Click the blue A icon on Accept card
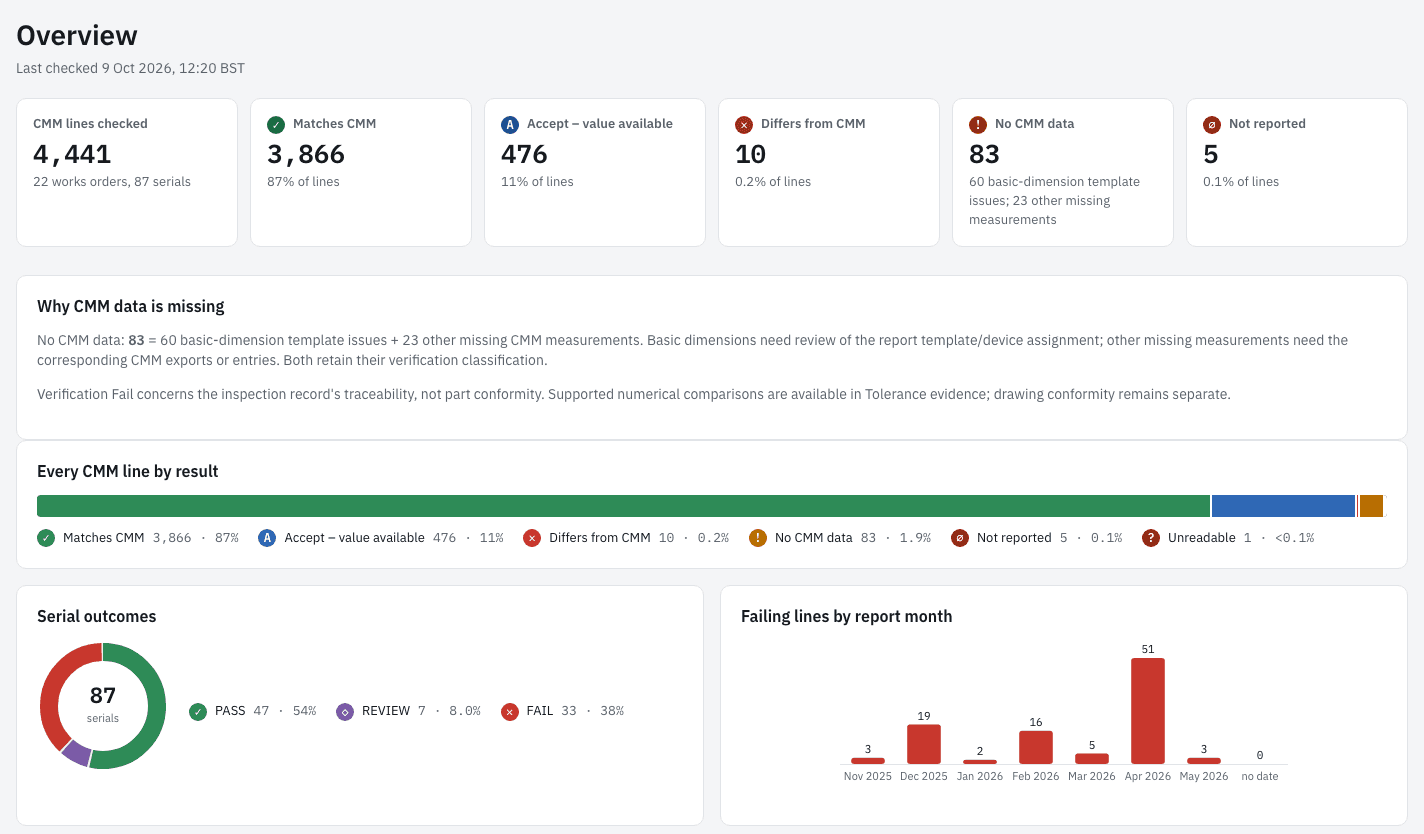This screenshot has height=834, width=1424. click(x=510, y=125)
